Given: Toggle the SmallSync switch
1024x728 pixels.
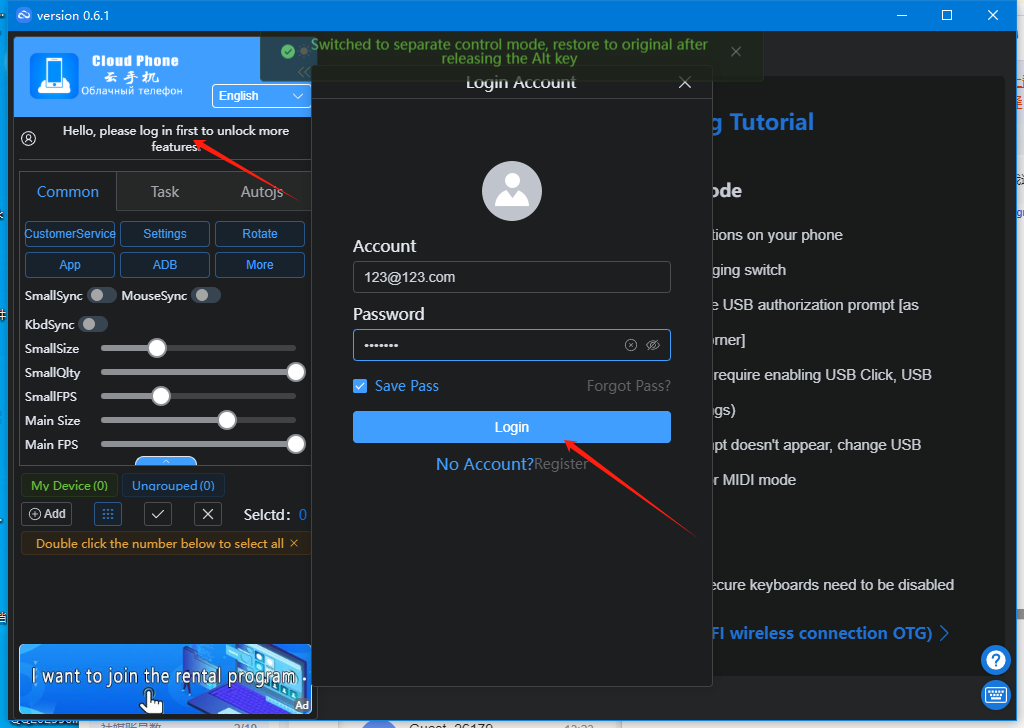Looking at the screenshot, I should point(102,296).
